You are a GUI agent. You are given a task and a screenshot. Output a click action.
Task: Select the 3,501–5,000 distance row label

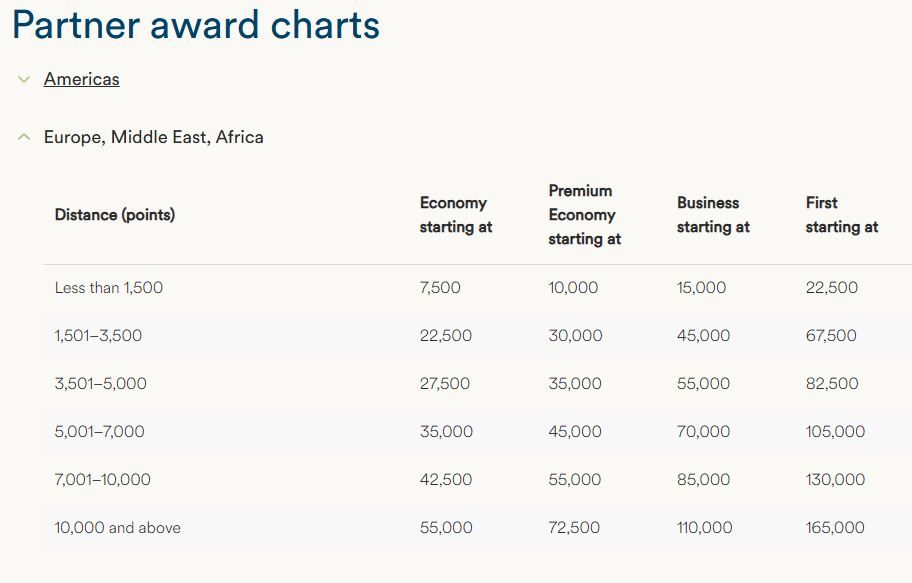click(100, 384)
